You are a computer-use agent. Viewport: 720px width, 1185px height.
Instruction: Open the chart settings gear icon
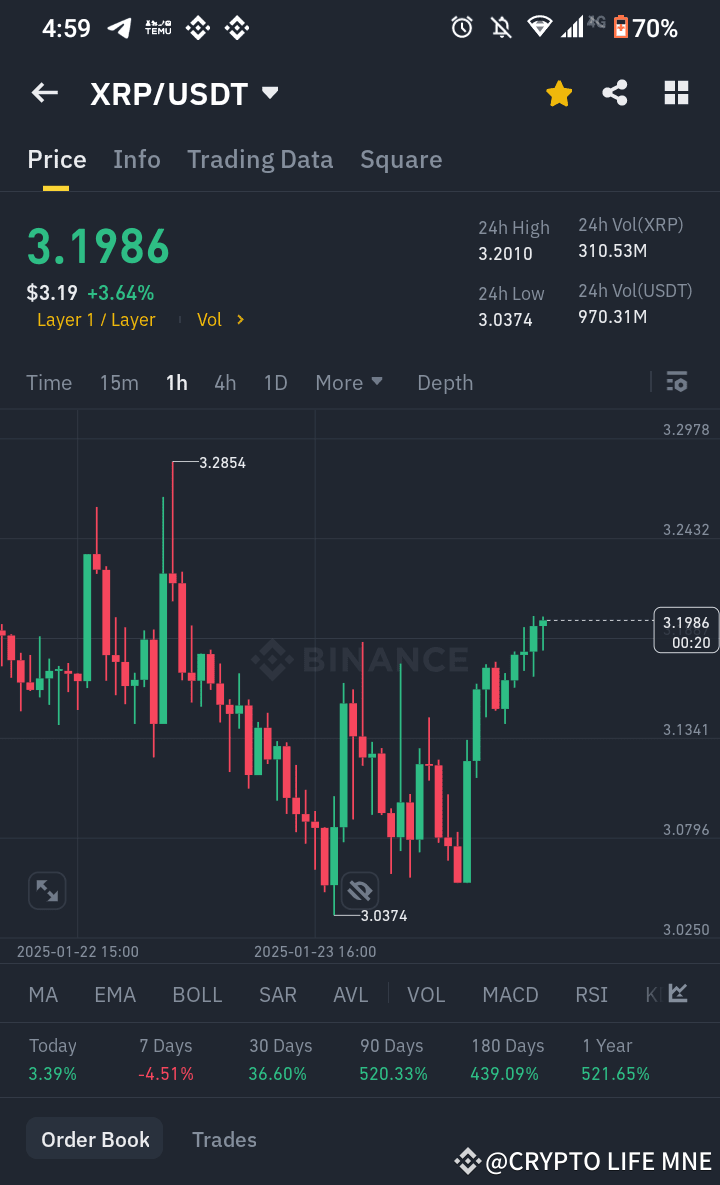[677, 382]
